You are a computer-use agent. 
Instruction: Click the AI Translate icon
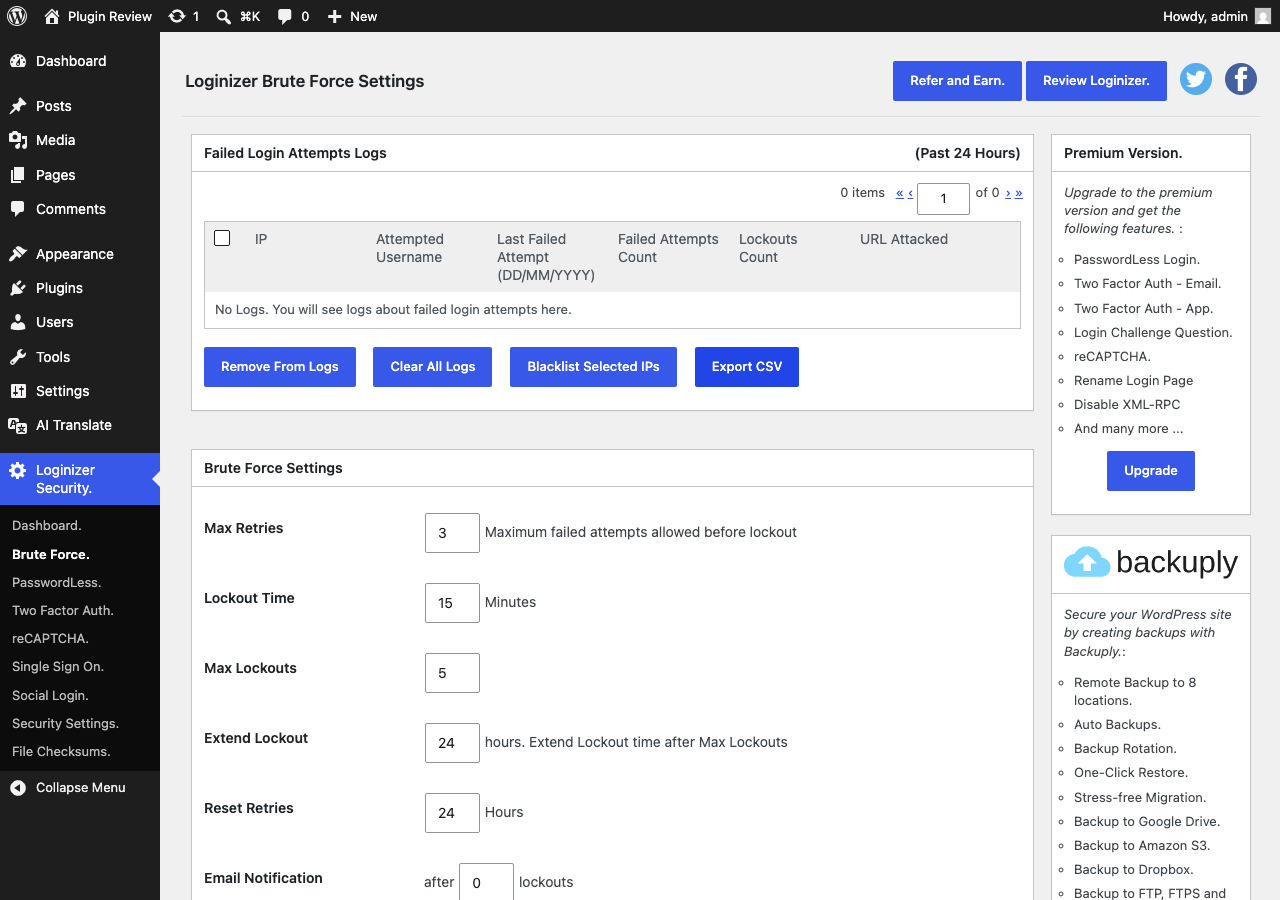tap(18, 425)
